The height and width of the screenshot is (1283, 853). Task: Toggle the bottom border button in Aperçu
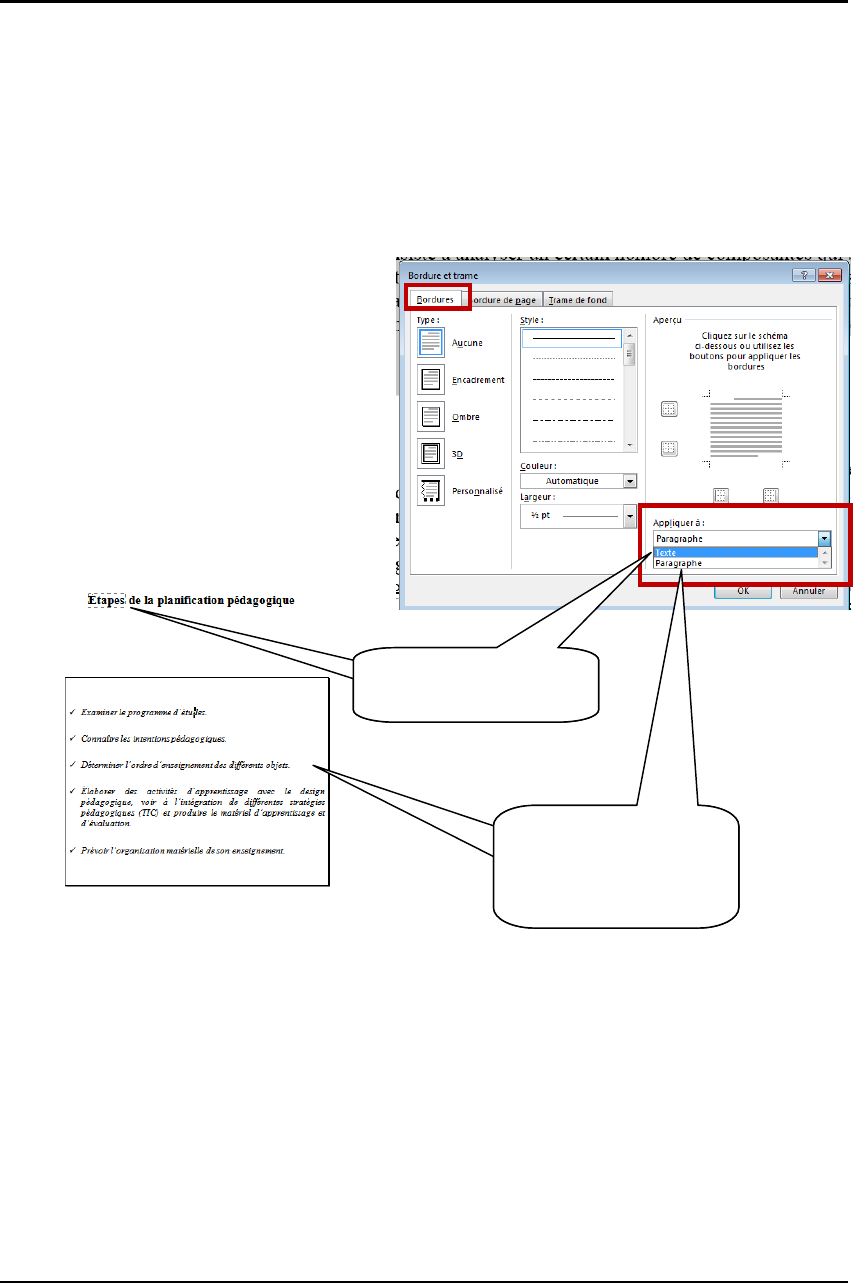click(670, 449)
